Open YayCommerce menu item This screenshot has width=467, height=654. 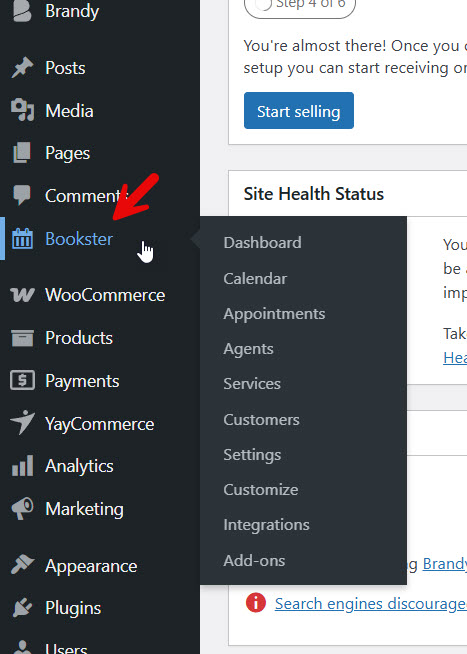point(100,423)
